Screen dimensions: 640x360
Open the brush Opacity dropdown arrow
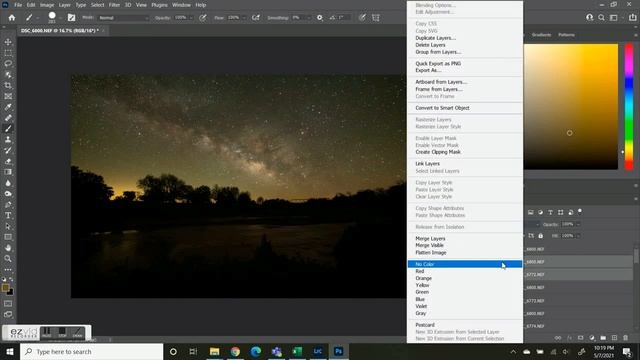pos(191,18)
